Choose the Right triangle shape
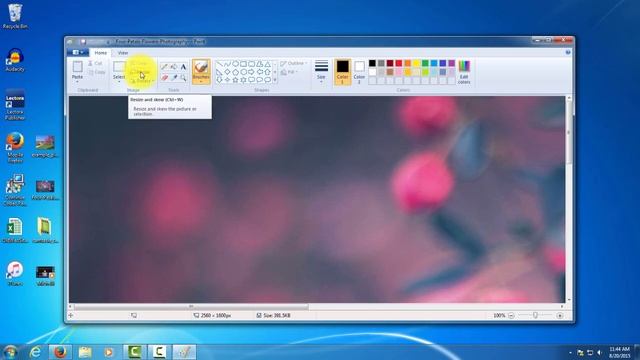 [x=219, y=72]
